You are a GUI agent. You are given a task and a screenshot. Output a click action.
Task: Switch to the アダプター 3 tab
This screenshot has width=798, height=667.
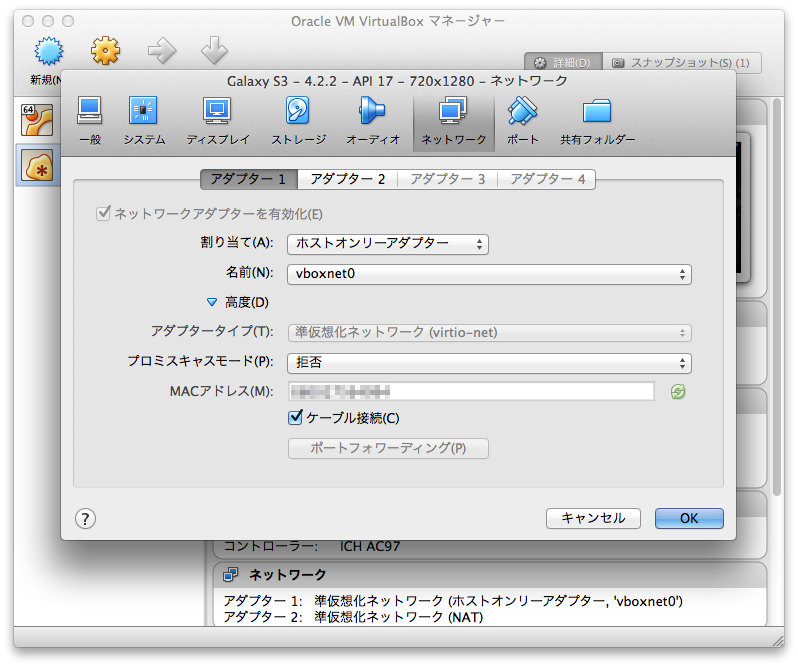pyautogui.click(x=447, y=179)
